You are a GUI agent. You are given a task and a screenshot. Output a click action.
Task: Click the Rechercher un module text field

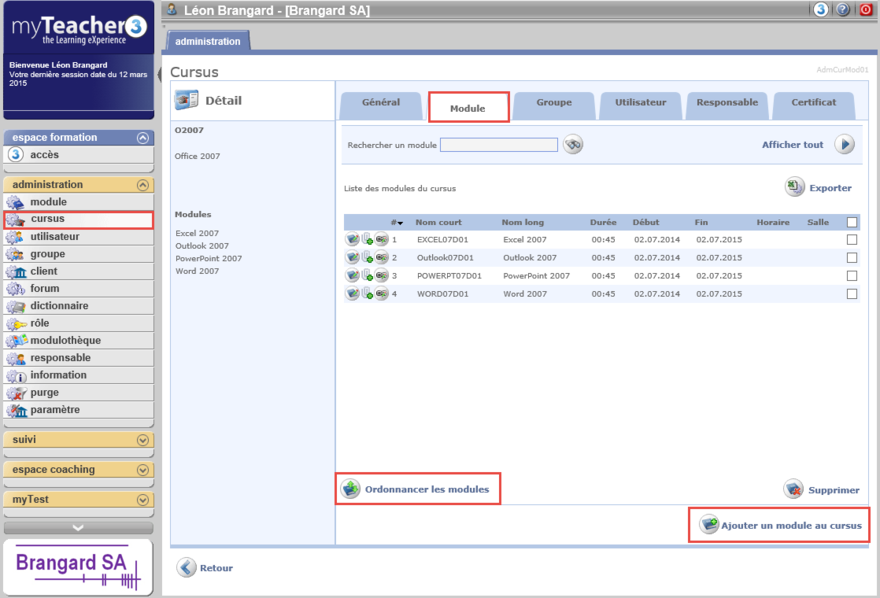tap(498, 145)
